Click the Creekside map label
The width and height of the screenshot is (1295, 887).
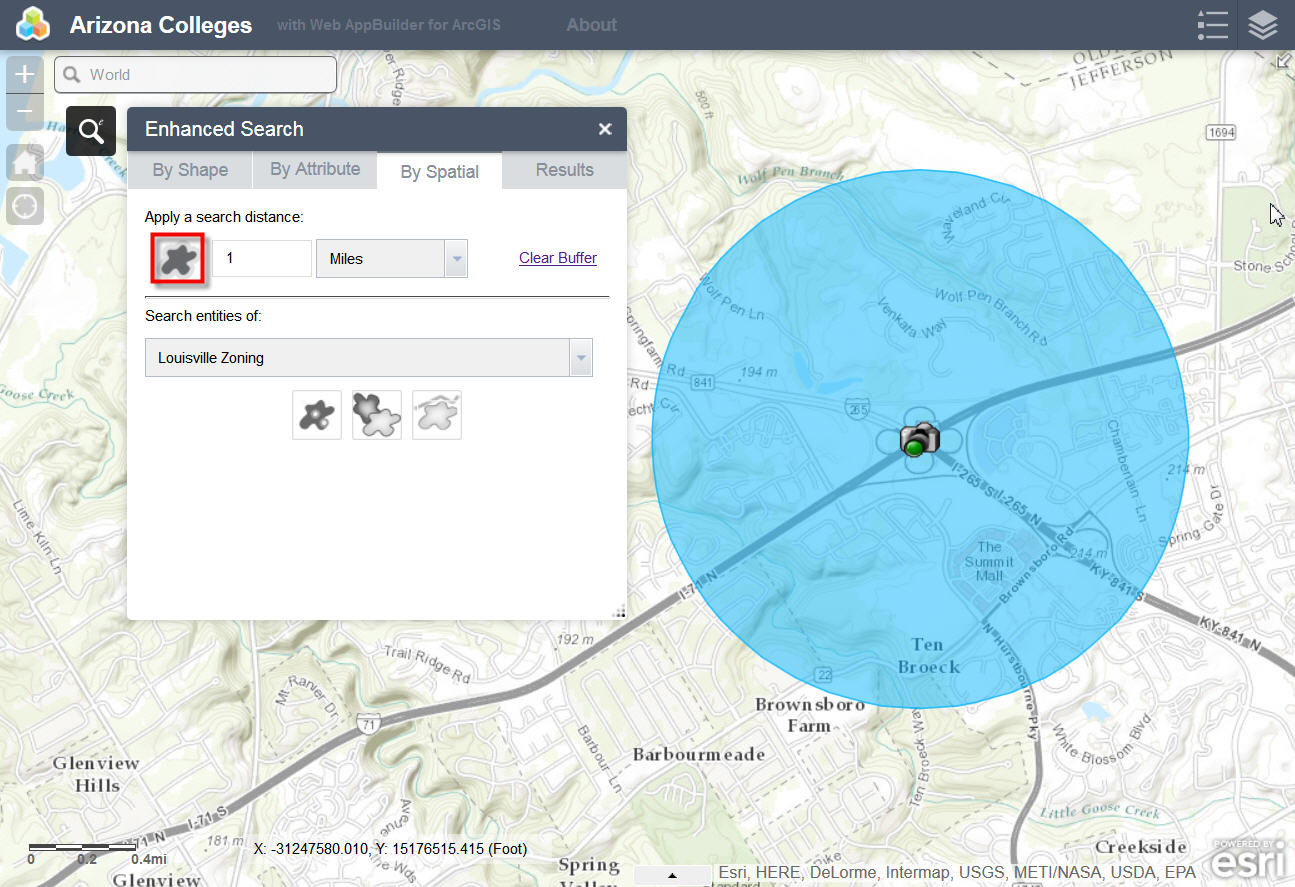click(x=1140, y=847)
